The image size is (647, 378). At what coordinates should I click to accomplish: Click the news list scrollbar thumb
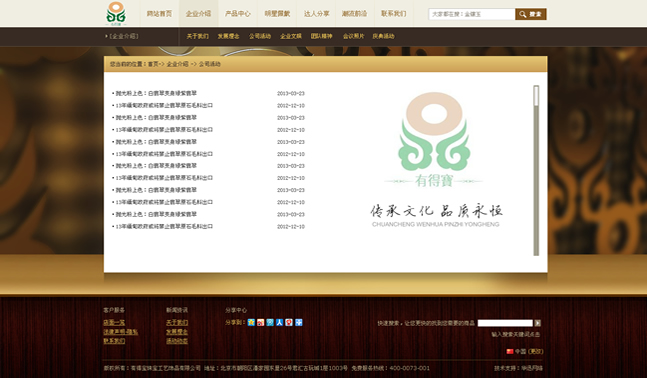(x=536, y=96)
